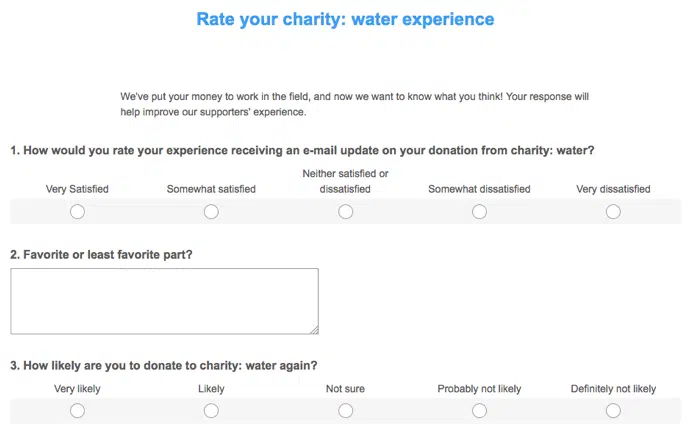Select the Somewhat dissatisfied radio button

[479, 211]
